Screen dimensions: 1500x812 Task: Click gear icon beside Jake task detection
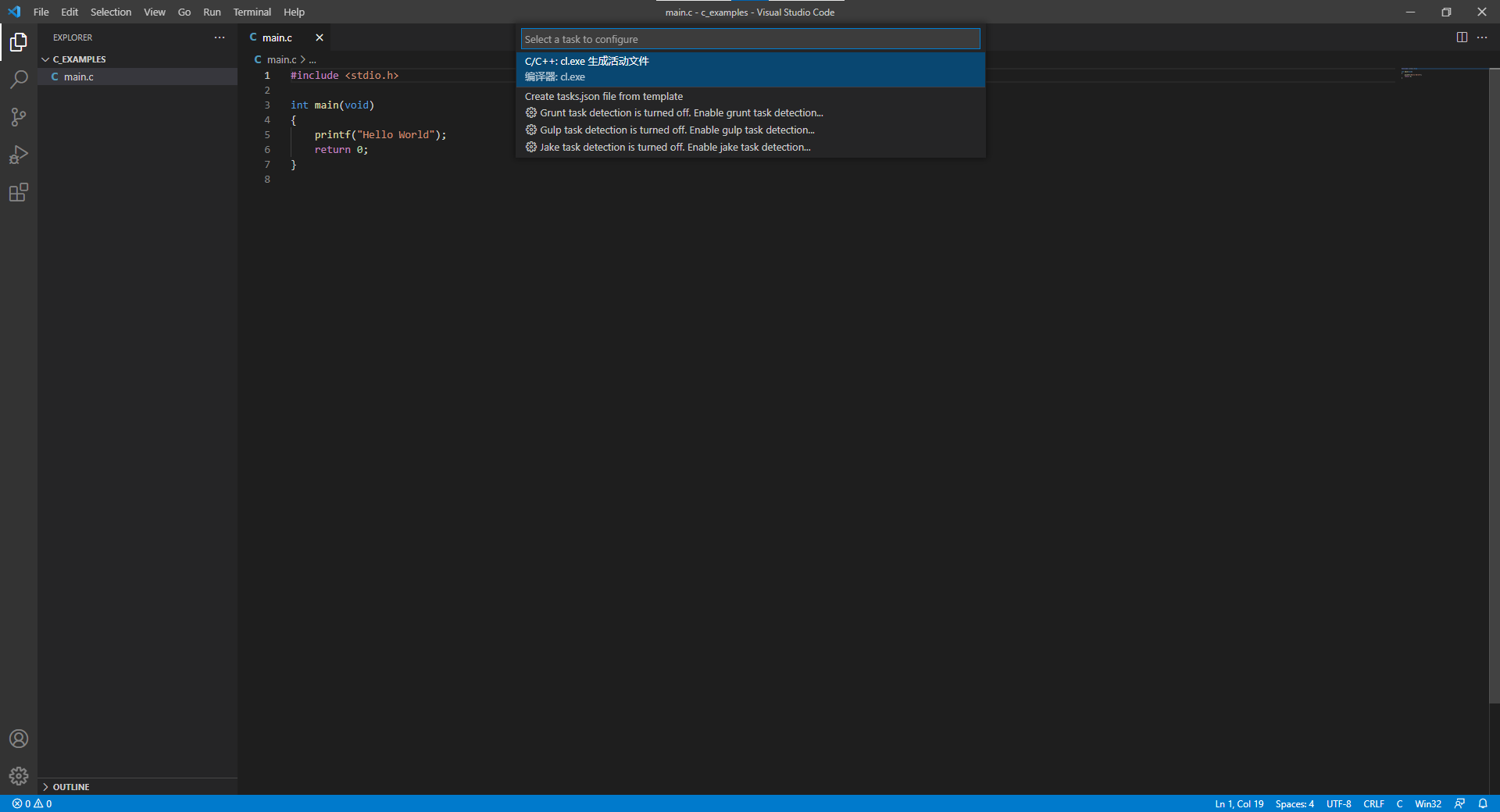click(531, 147)
